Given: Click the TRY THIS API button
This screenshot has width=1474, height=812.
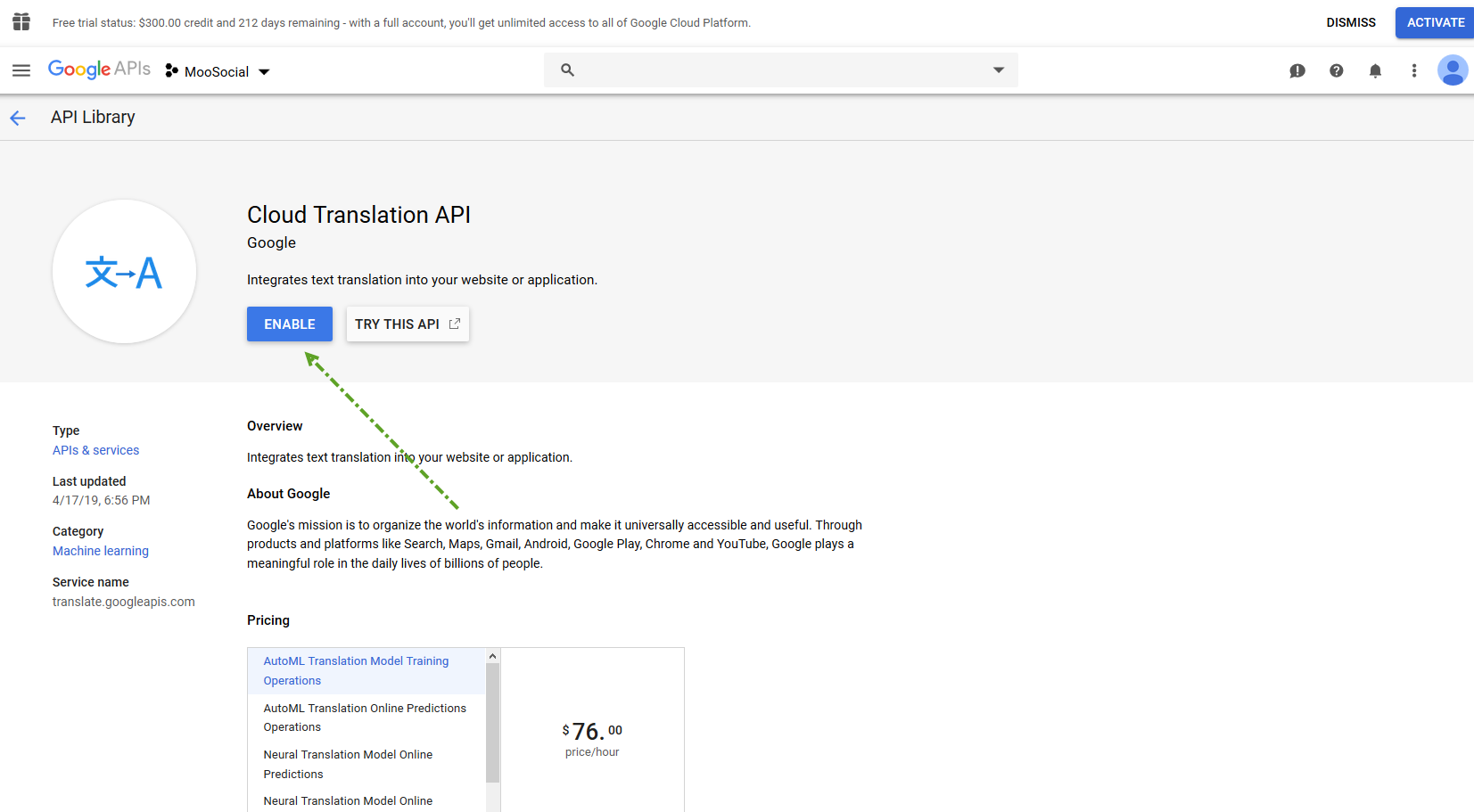Looking at the screenshot, I should pyautogui.click(x=408, y=324).
